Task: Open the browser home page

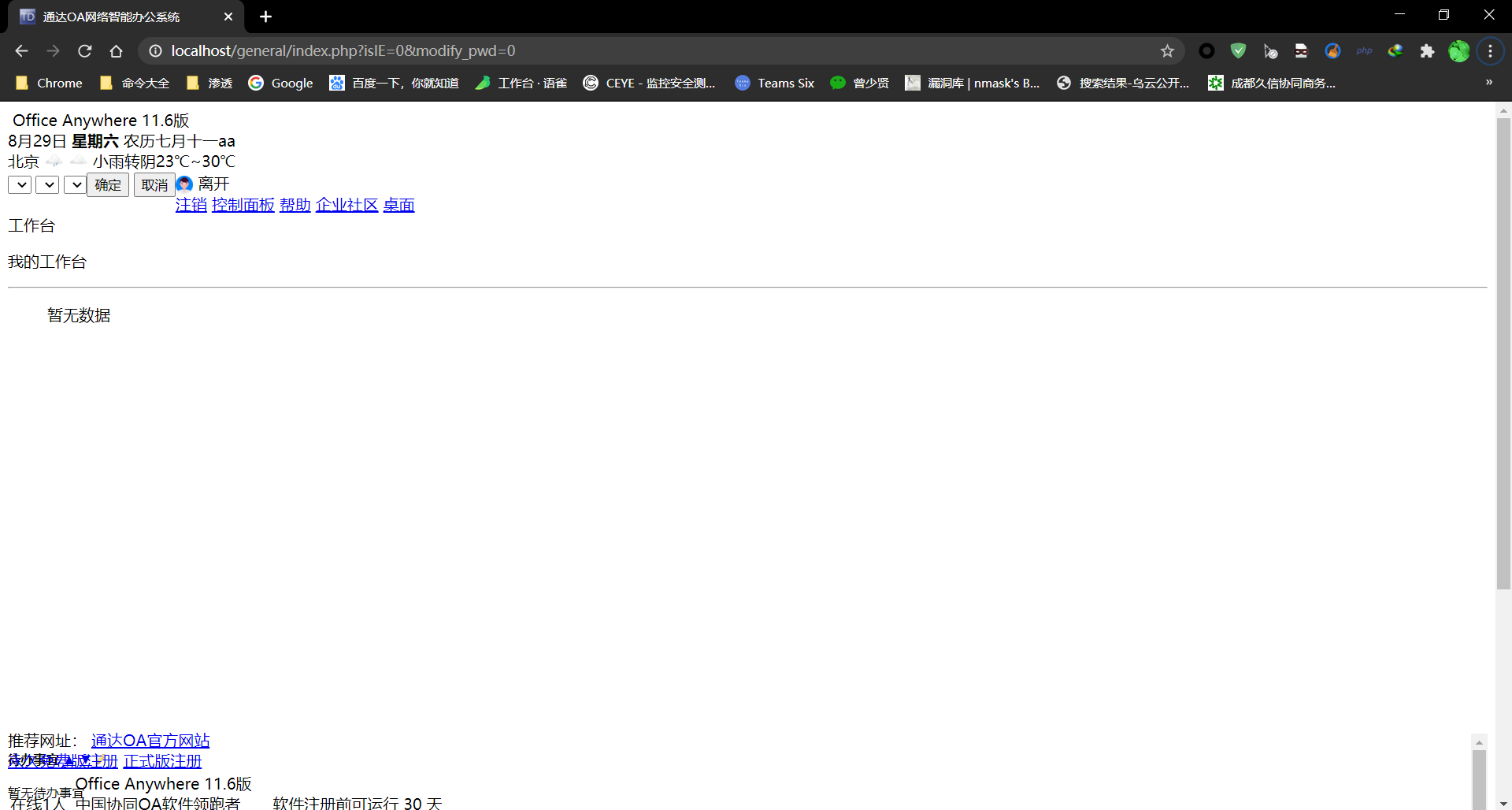Action: pyautogui.click(x=116, y=51)
